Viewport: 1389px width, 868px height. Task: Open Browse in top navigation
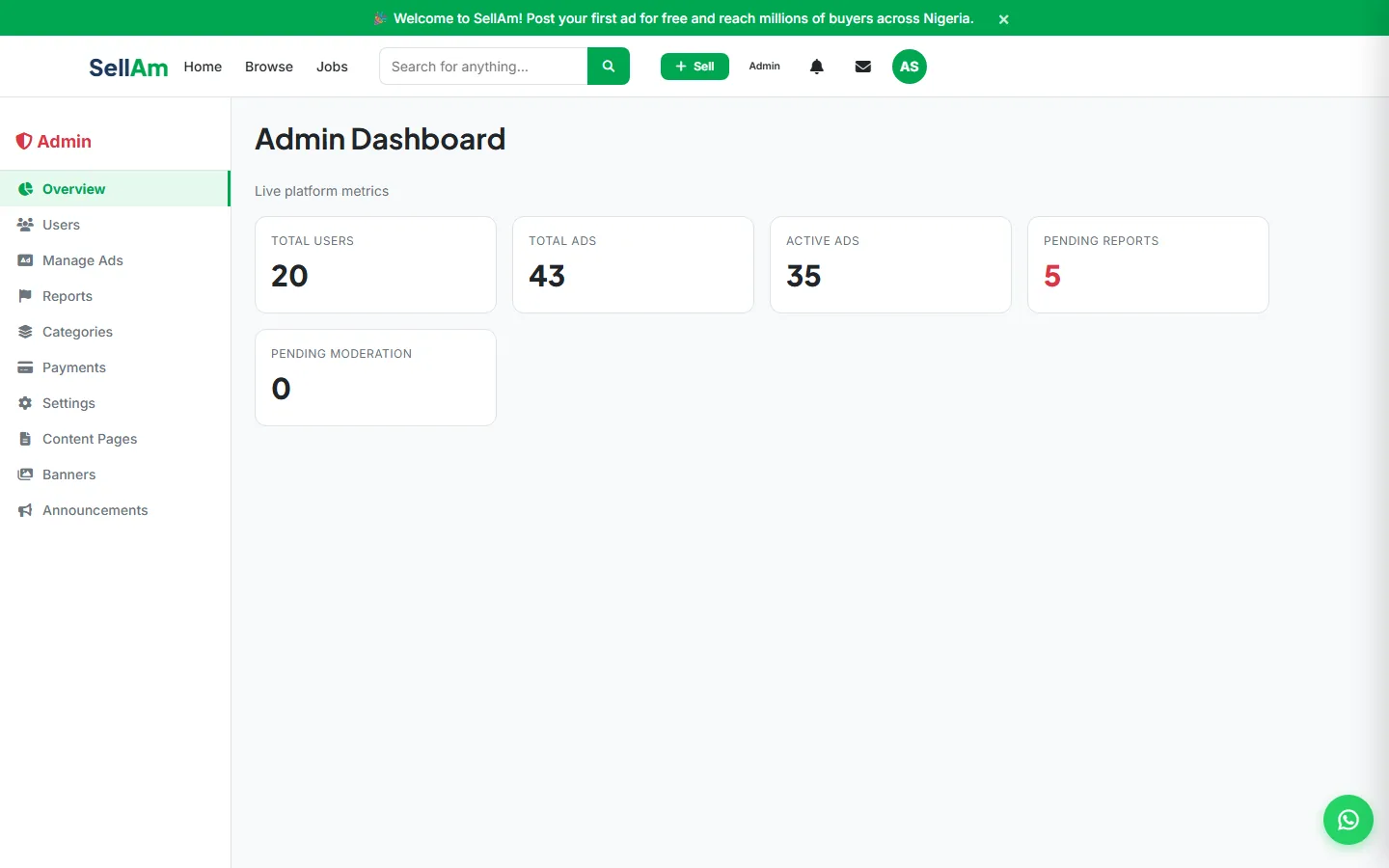[269, 67]
